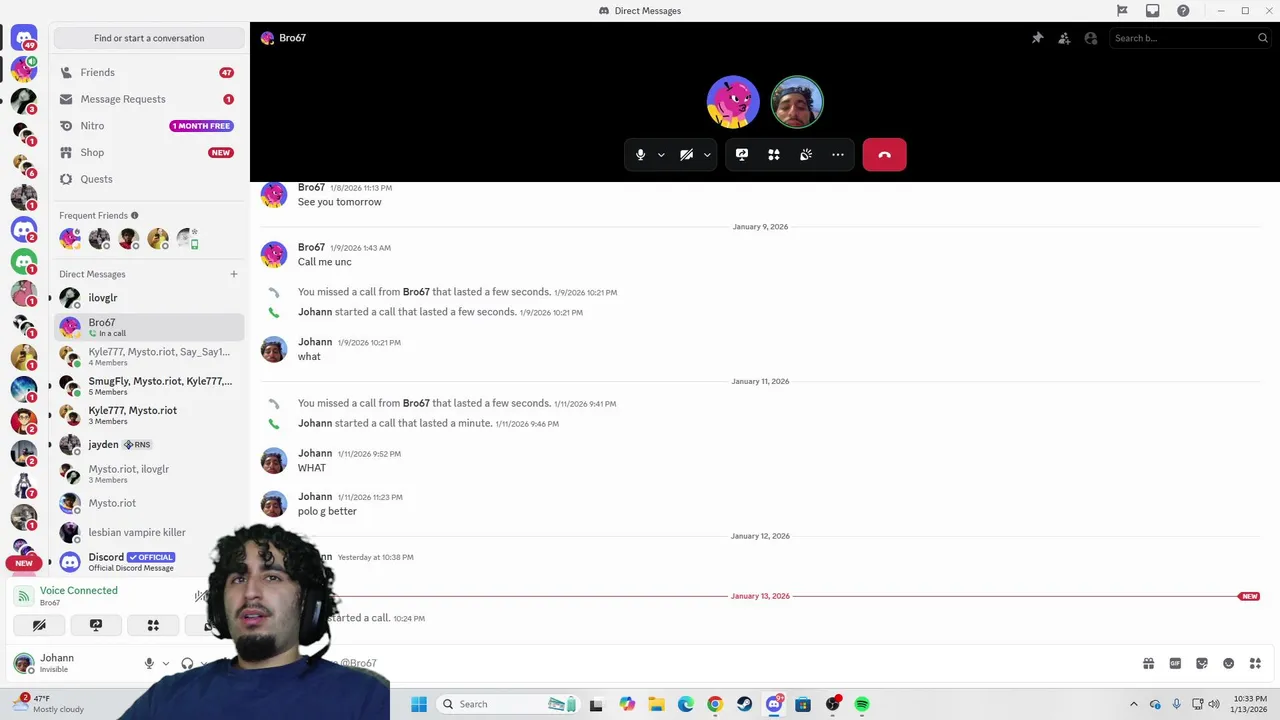Open Spotify from the taskbar
Viewport: 1280px width, 720px height.
point(862,704)
